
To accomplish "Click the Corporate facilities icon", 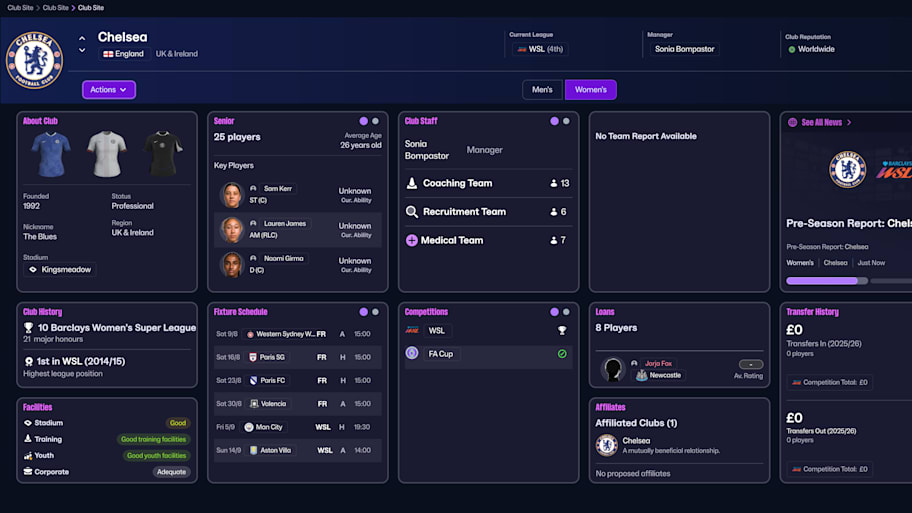I will (28, 472).
